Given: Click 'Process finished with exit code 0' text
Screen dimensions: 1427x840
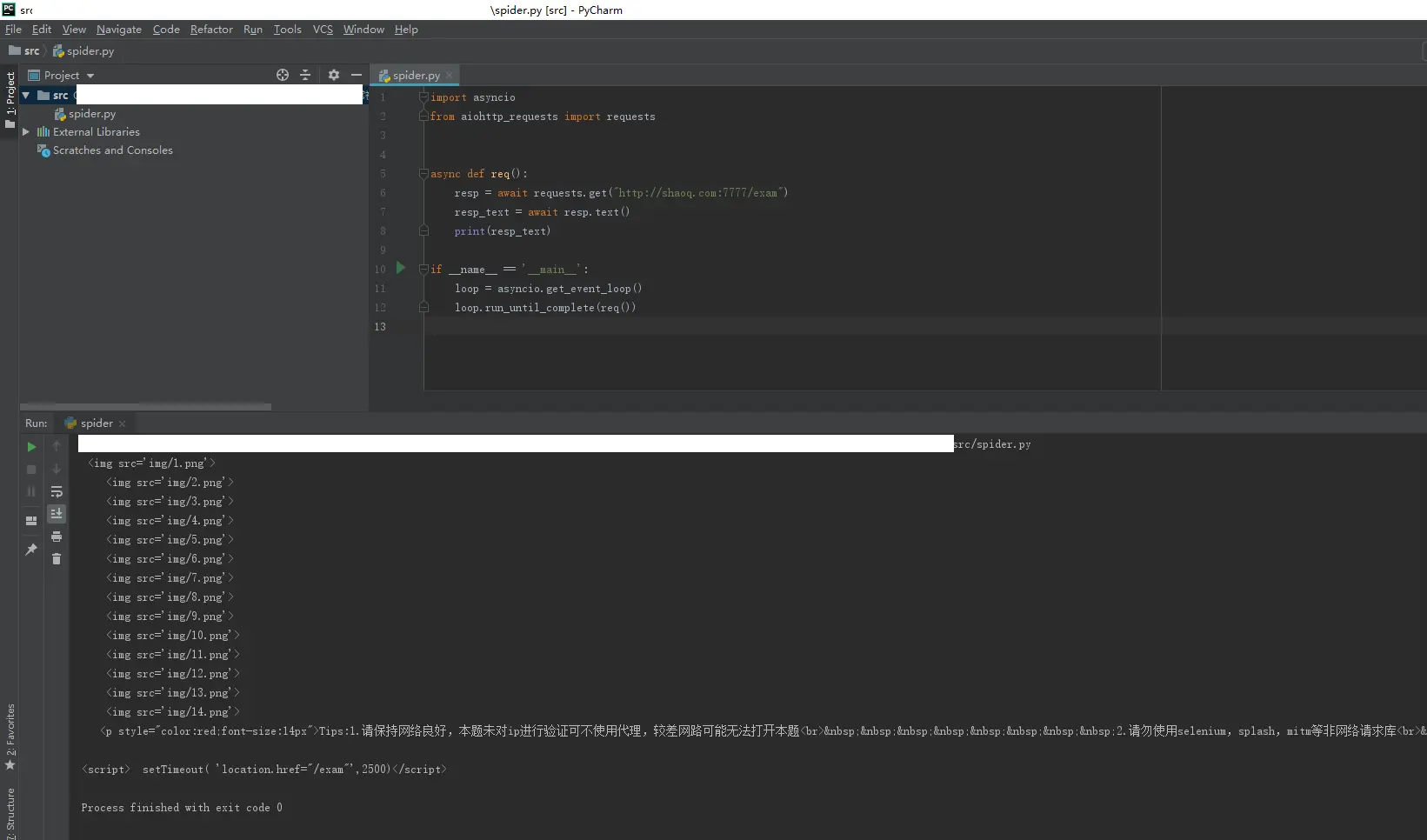Looking at the screenshot, I should click(182, 808).
